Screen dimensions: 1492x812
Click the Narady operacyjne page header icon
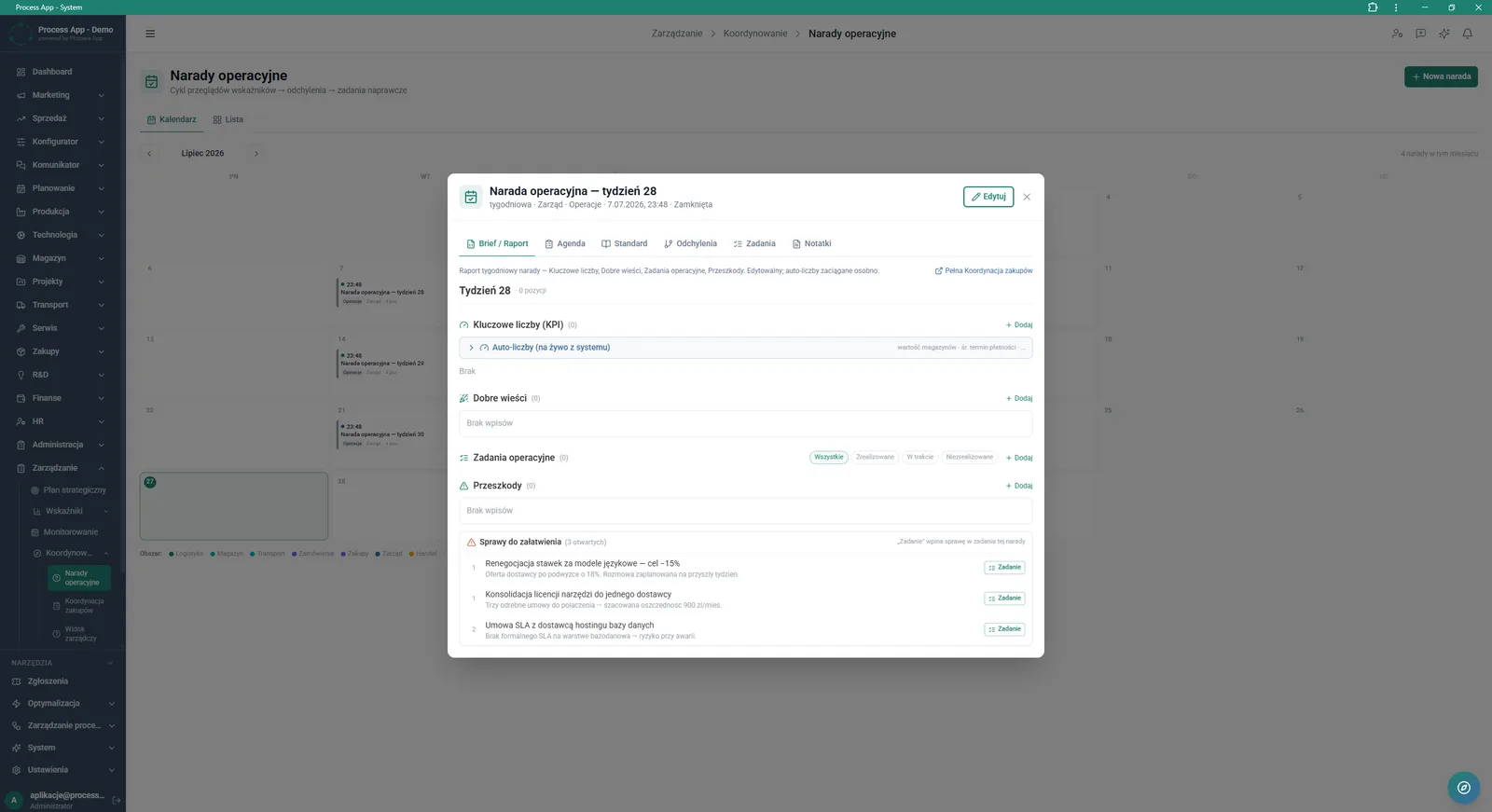[x=151, y=82]
